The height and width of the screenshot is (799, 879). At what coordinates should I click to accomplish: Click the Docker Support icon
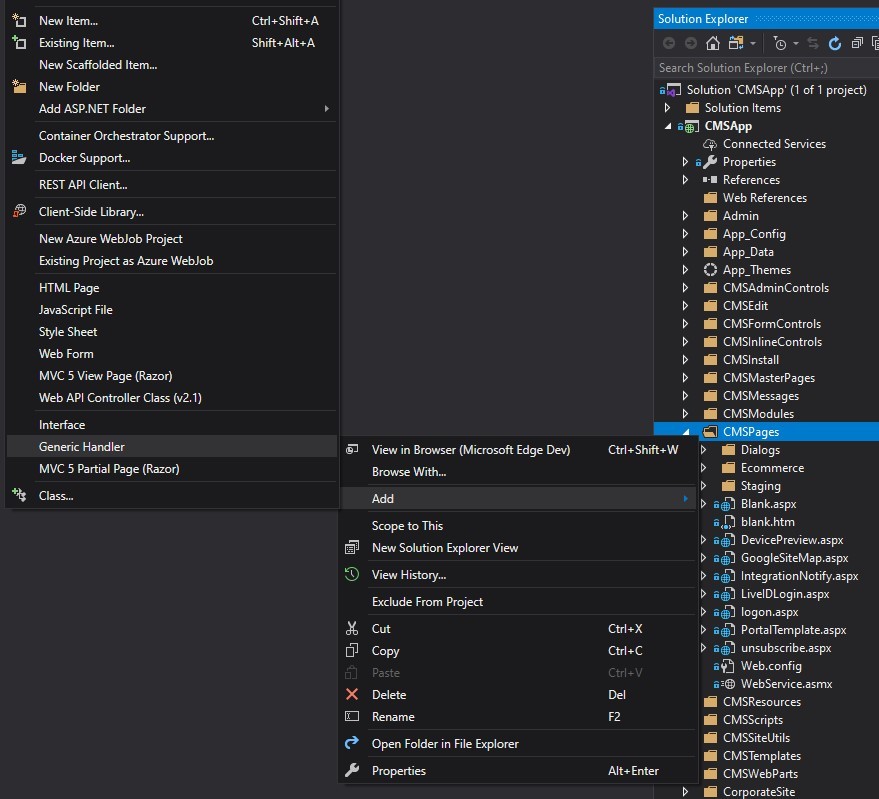pos(19,158)
